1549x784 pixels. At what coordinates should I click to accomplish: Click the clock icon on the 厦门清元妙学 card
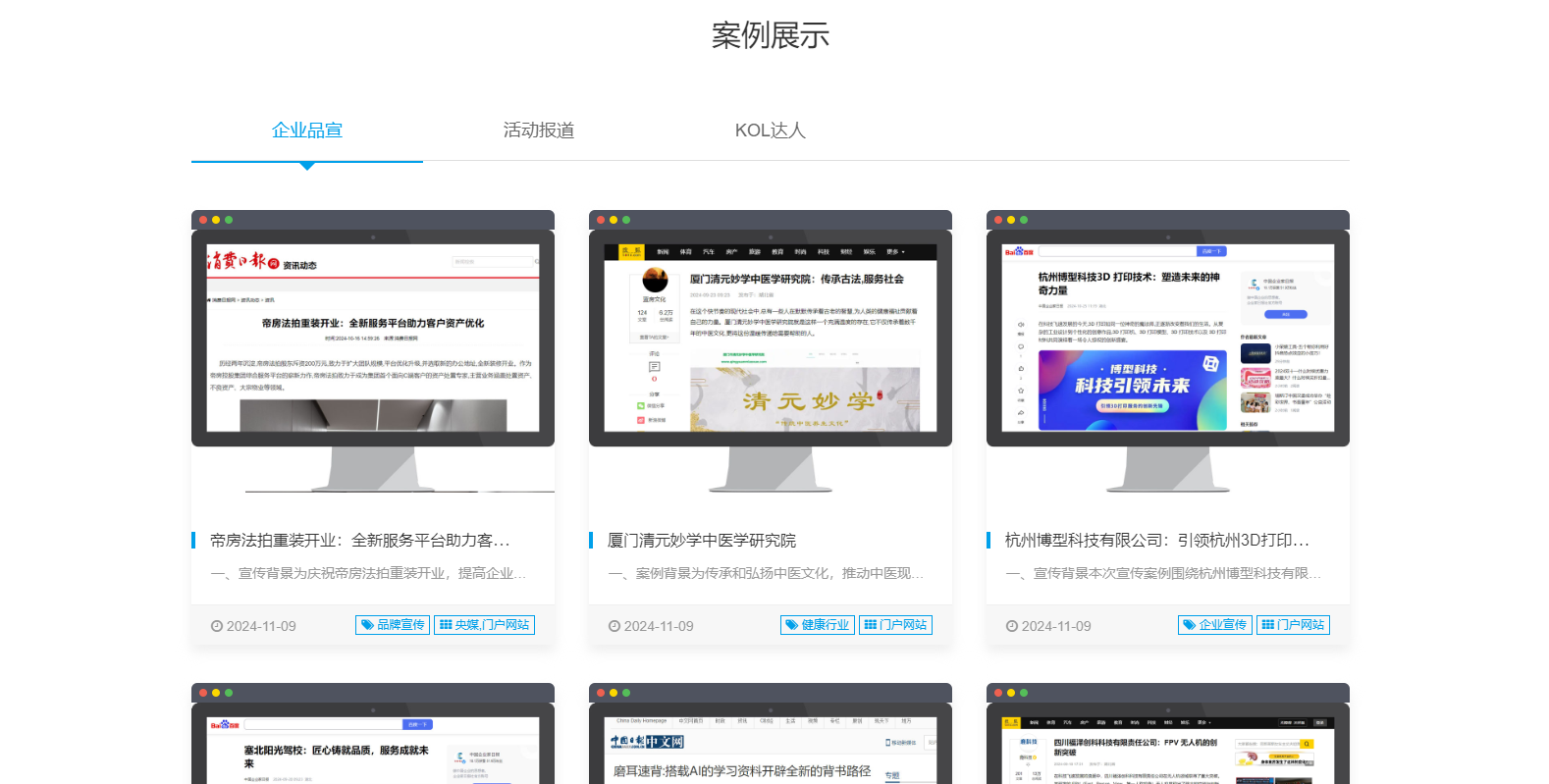(x=614, y=626)
